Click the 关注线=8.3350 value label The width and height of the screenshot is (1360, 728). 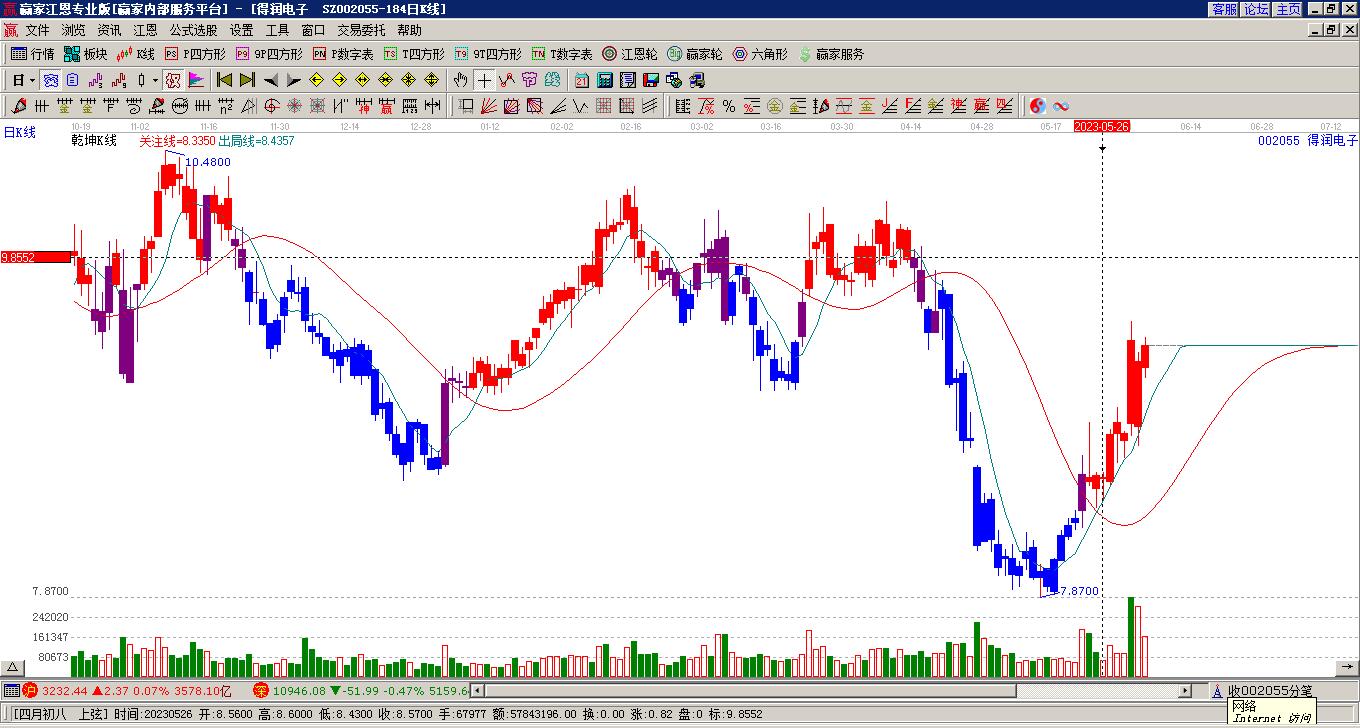[177, 141]
